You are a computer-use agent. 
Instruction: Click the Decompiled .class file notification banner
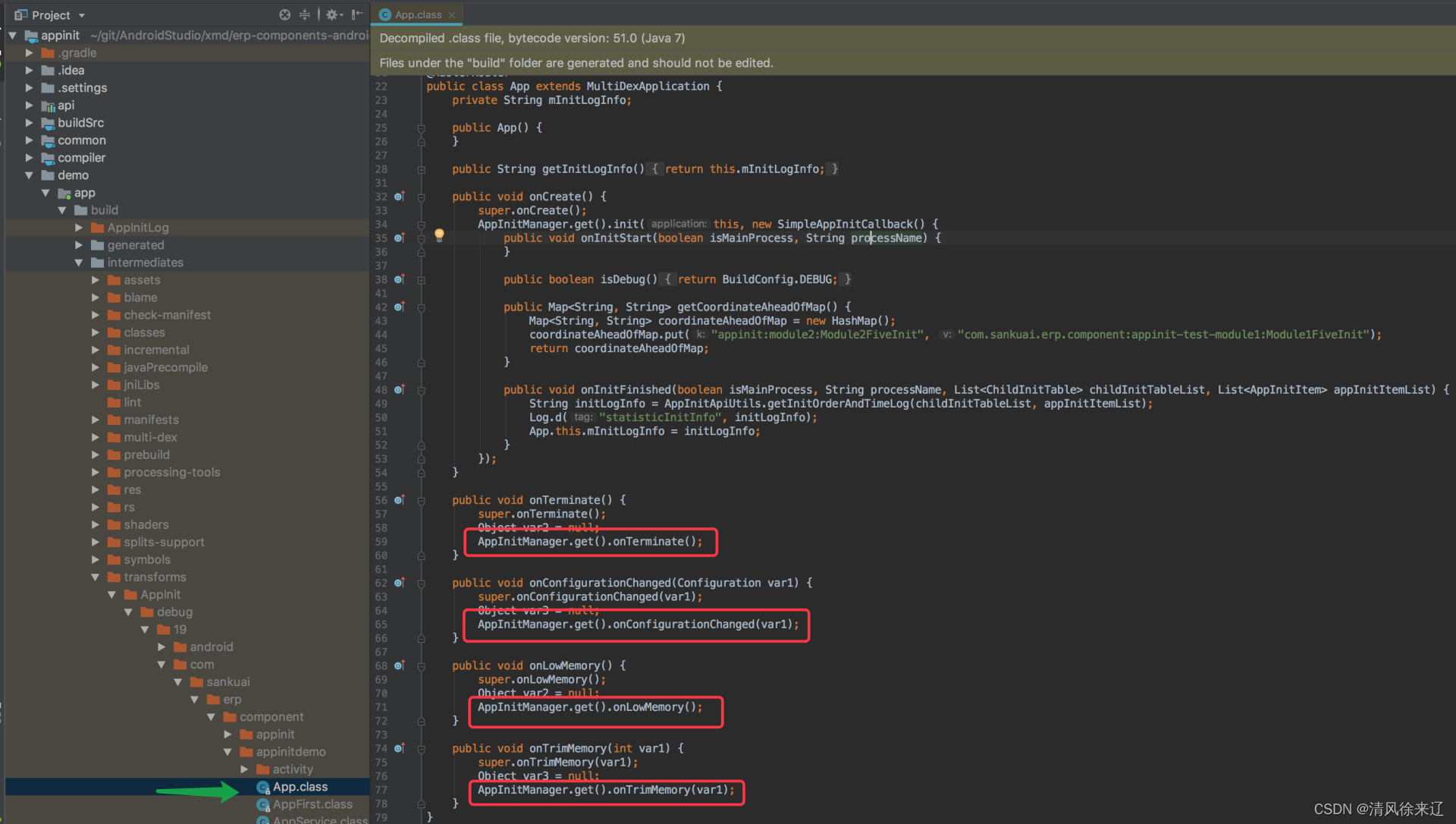point(913,38)
